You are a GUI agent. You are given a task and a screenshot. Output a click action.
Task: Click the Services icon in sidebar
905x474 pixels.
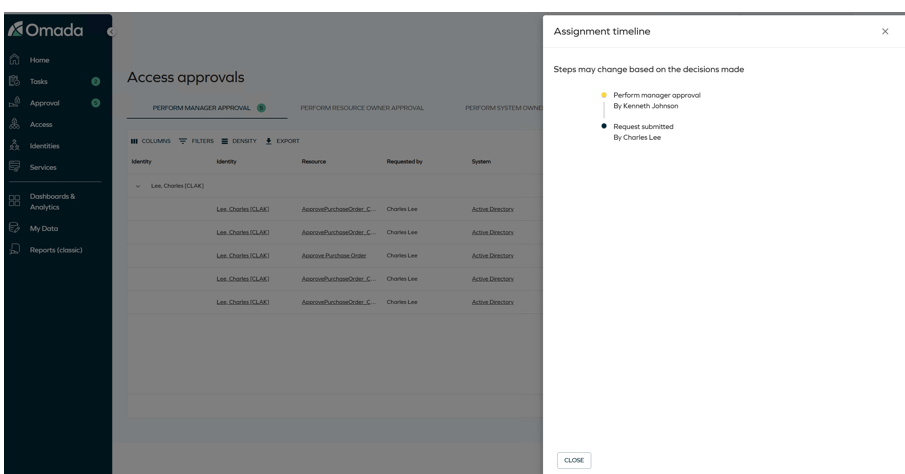coord(14,167)
